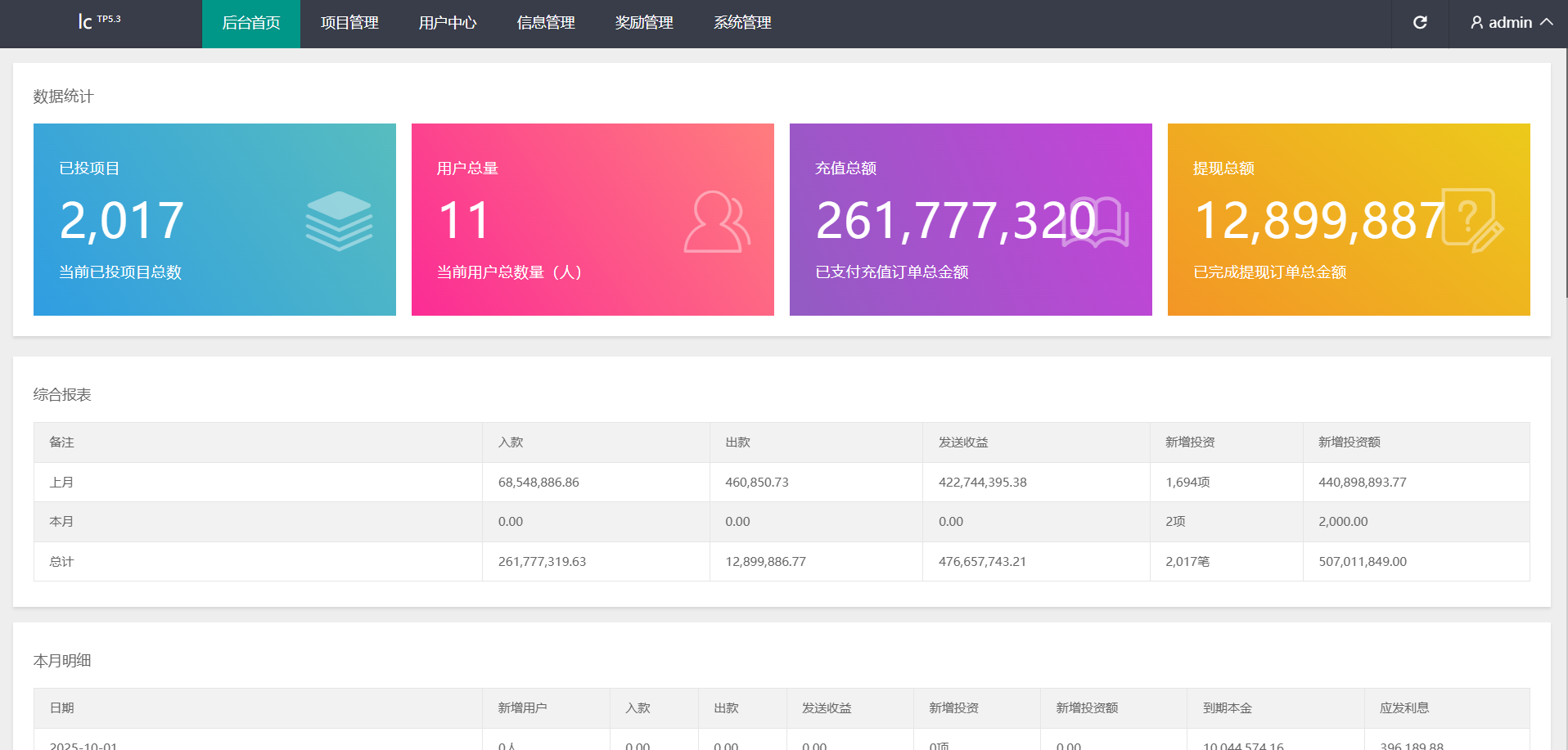Image resolution: width=1568 pixels, height=750 pixels.
Task: Click the open book icon on 充值总额 card
Action: pos(1097,221)
